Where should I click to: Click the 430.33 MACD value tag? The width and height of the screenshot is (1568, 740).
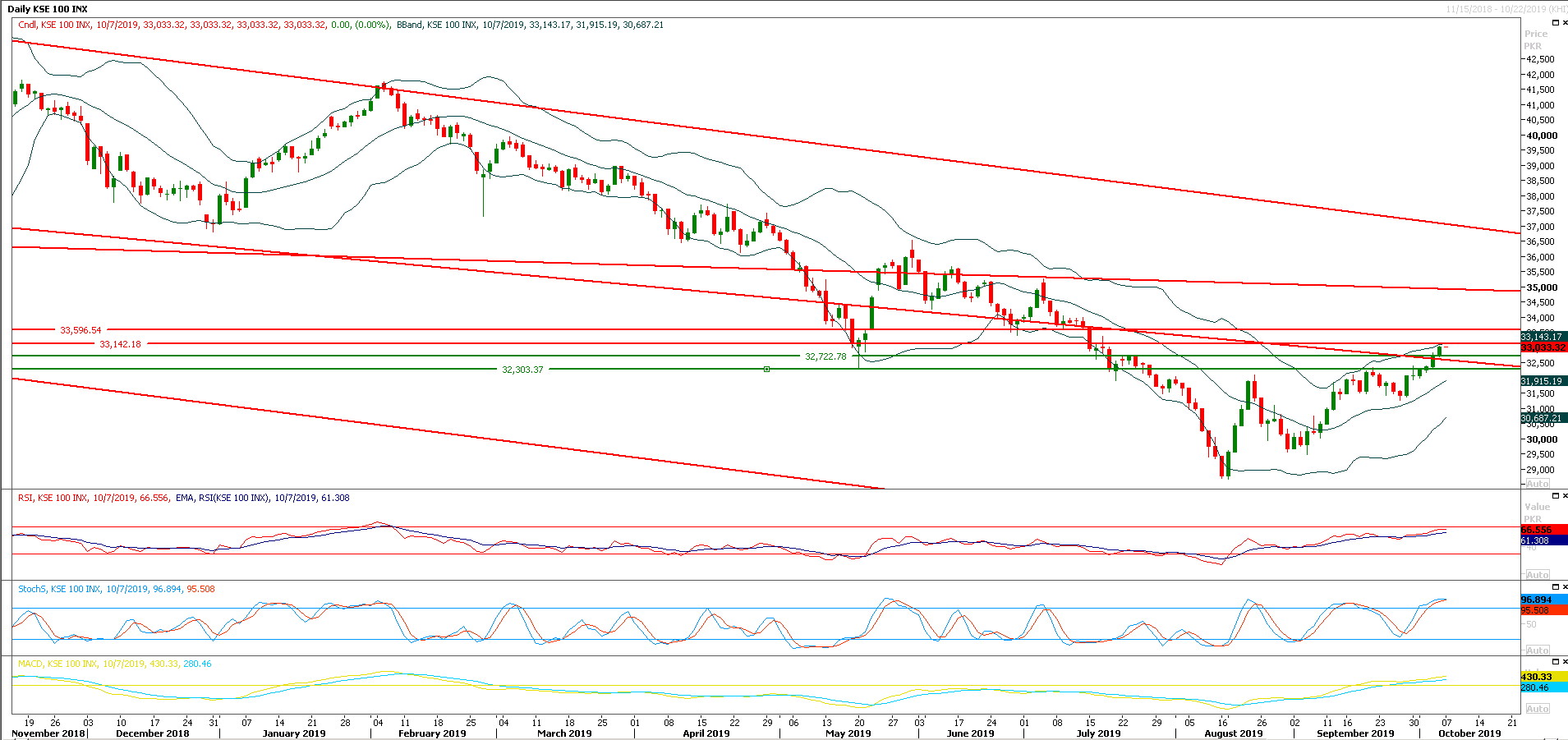(x=1543, y=677)
